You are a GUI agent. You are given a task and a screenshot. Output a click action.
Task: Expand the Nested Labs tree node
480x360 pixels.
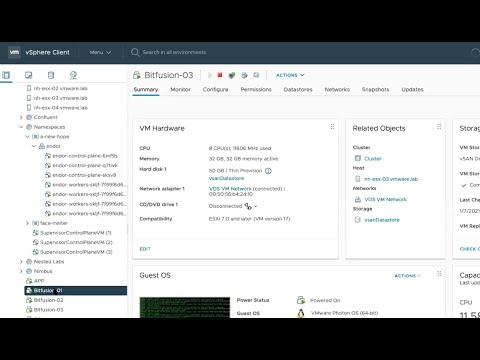pos(21,262)
